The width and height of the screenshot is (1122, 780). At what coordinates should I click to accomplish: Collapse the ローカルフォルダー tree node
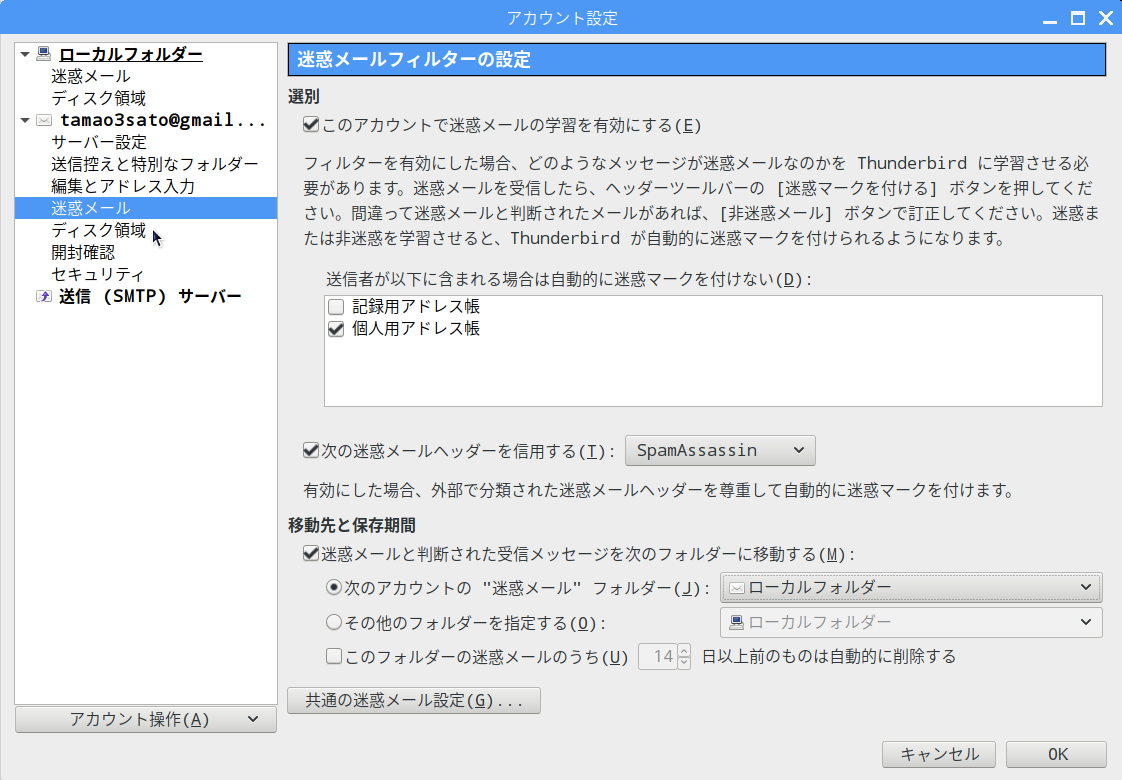25,54
